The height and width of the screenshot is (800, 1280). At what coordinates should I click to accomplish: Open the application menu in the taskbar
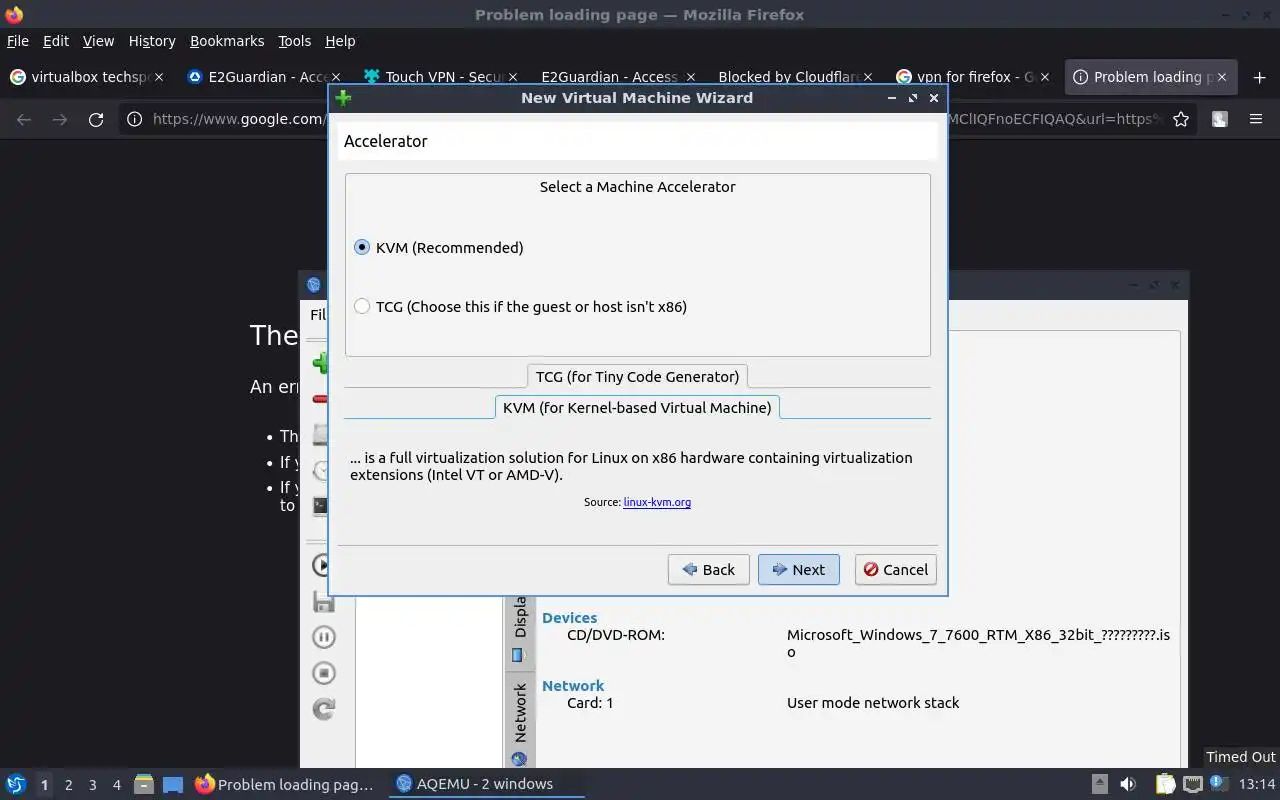click(x=16, y=784)
